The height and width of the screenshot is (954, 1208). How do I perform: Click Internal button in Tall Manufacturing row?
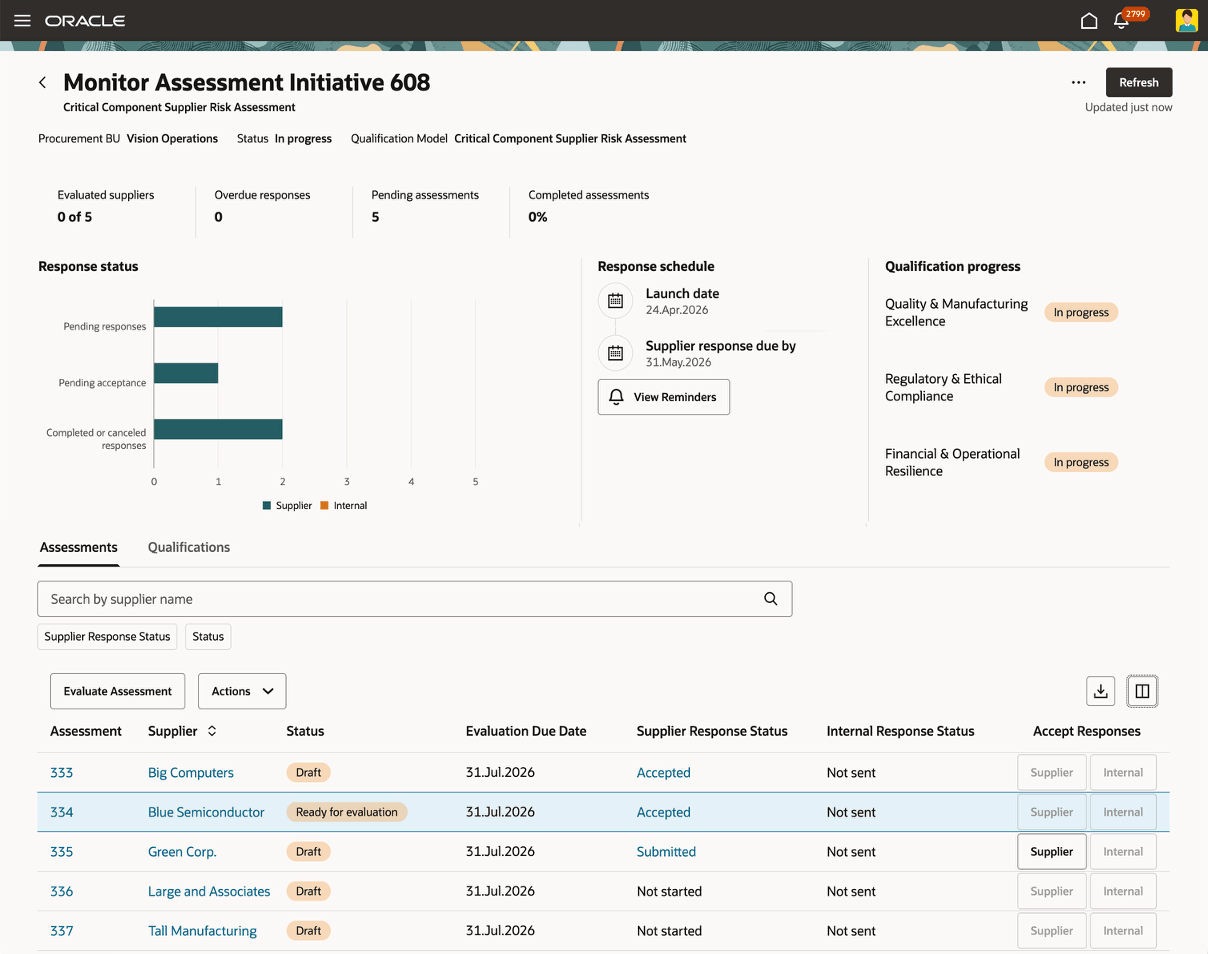pos(1123,931)
